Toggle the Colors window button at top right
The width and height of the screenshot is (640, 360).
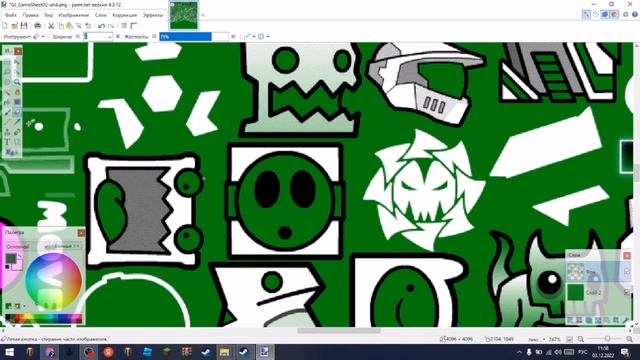(614, 14)
